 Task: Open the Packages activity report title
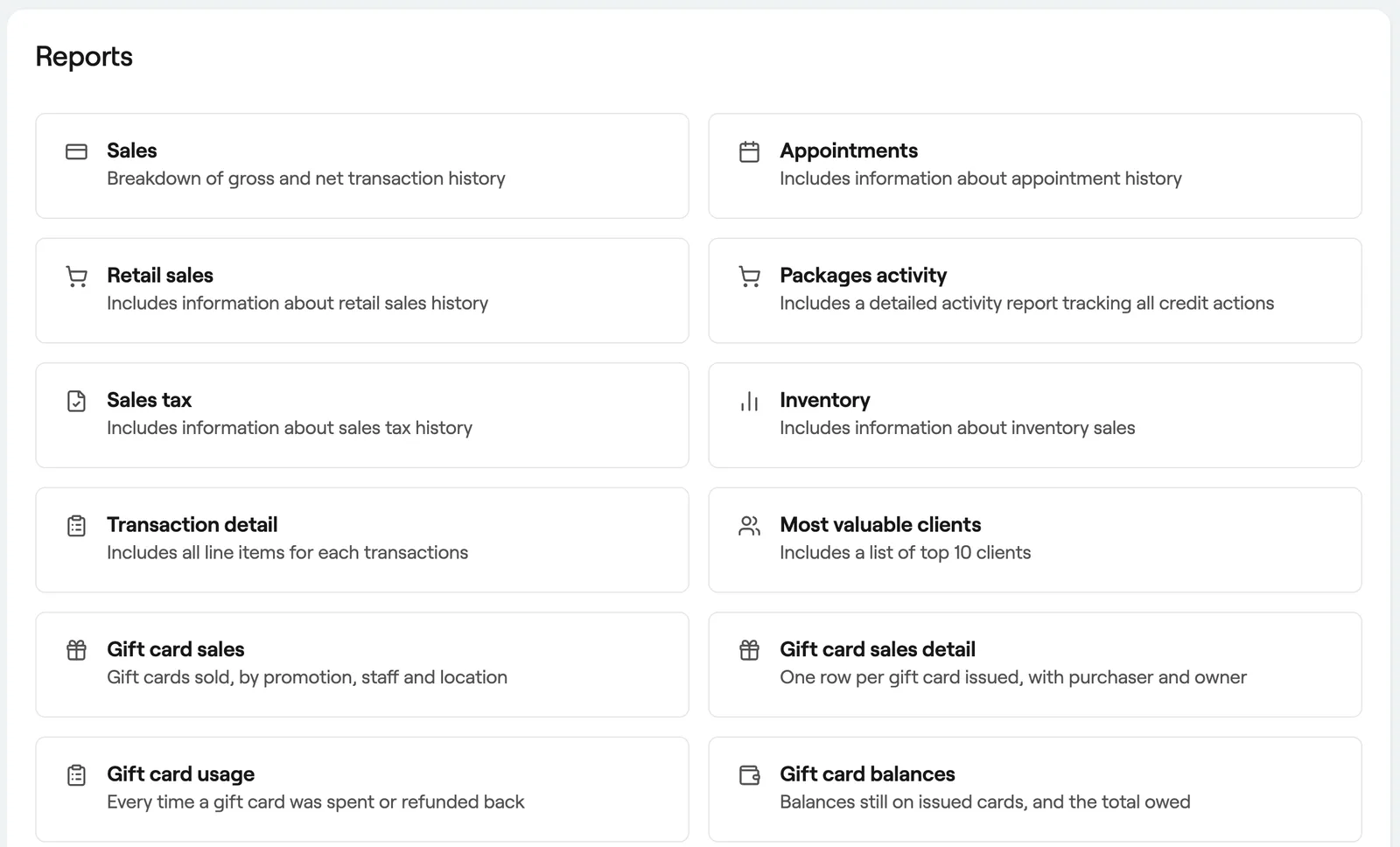coord(863,276)
